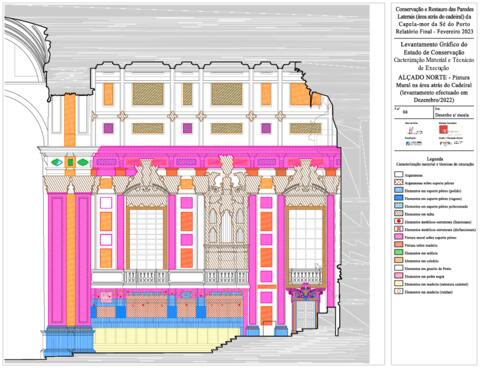Click the blue logo at bottom of title block
This screenshot has height=368, width=480.
tap(414, 143)
